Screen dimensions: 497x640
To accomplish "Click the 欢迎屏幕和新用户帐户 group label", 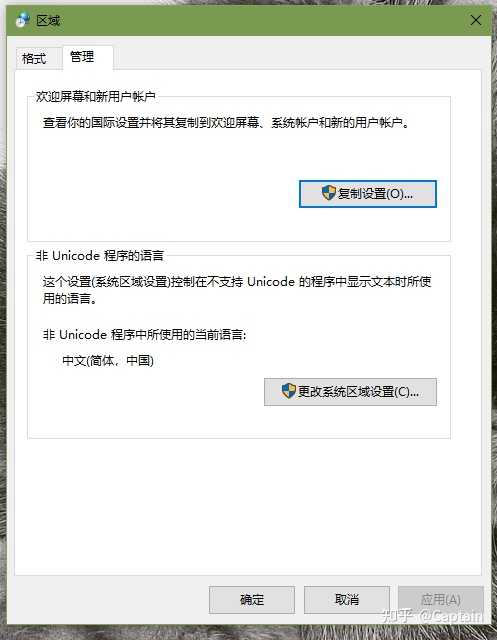I will [95, 96].
